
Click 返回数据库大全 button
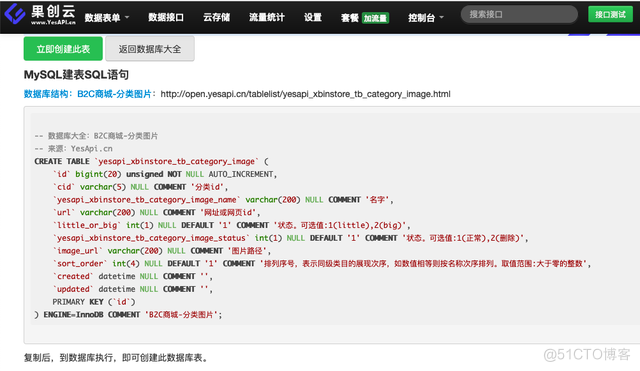[x=150, y=49]
